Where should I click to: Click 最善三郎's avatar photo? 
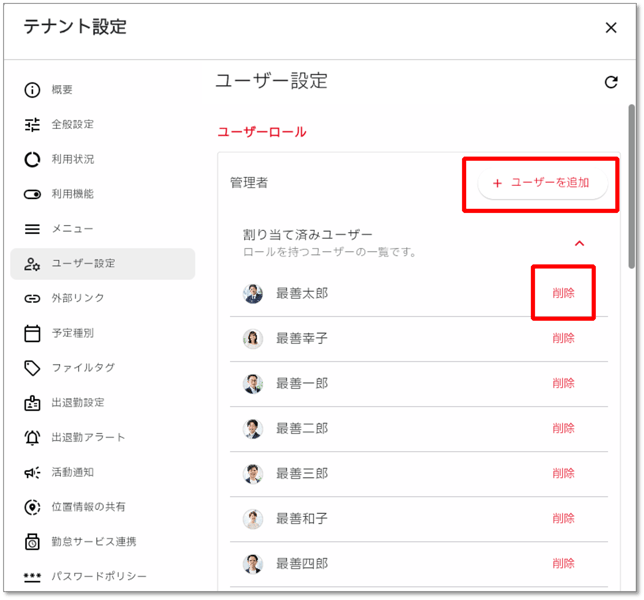253,474
